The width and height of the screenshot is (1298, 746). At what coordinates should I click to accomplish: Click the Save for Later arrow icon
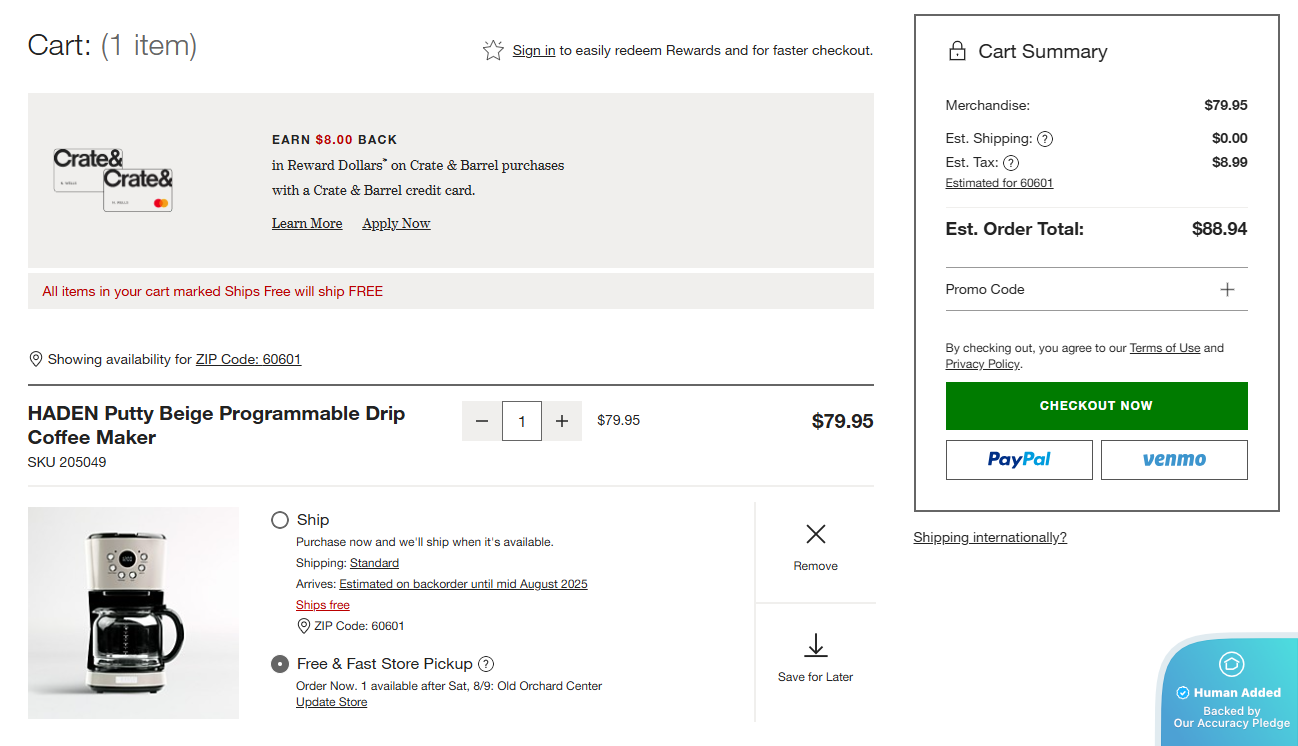click(x=815, y=646)
